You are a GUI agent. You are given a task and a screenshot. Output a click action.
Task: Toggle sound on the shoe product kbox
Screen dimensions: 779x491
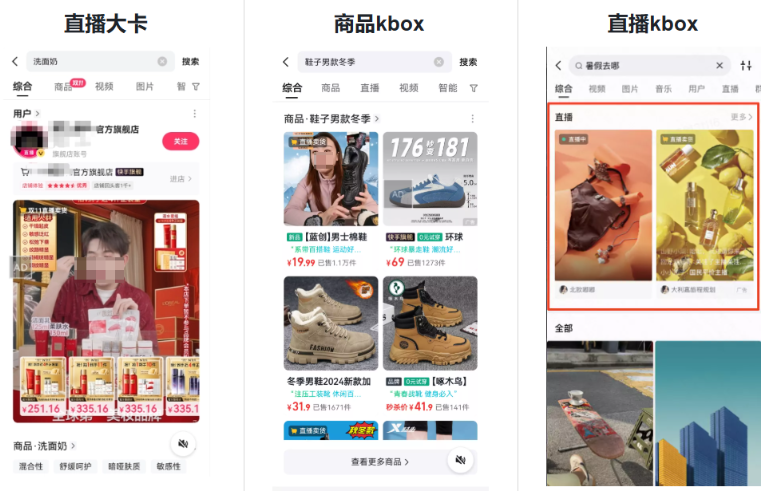[x=460, y=460]
